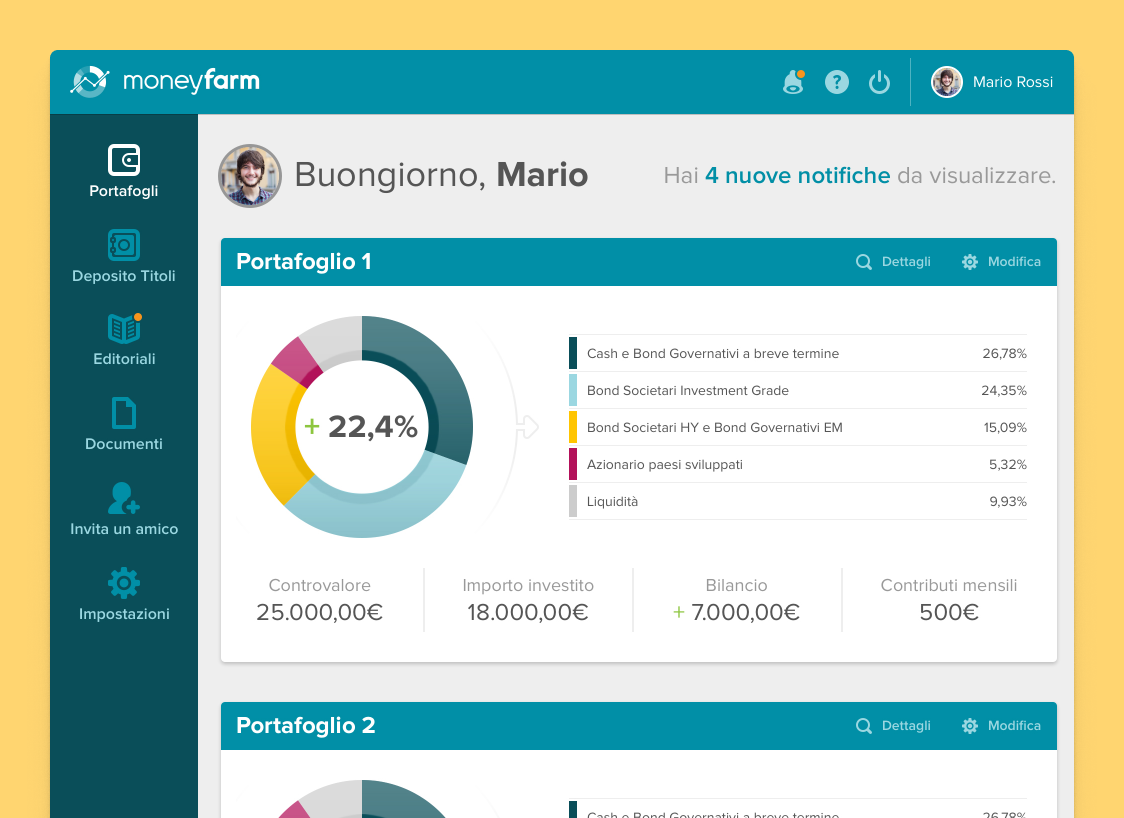The image size is (1124, 818).
Task: Select the Documenti file icon
Action: coord(124,414)
